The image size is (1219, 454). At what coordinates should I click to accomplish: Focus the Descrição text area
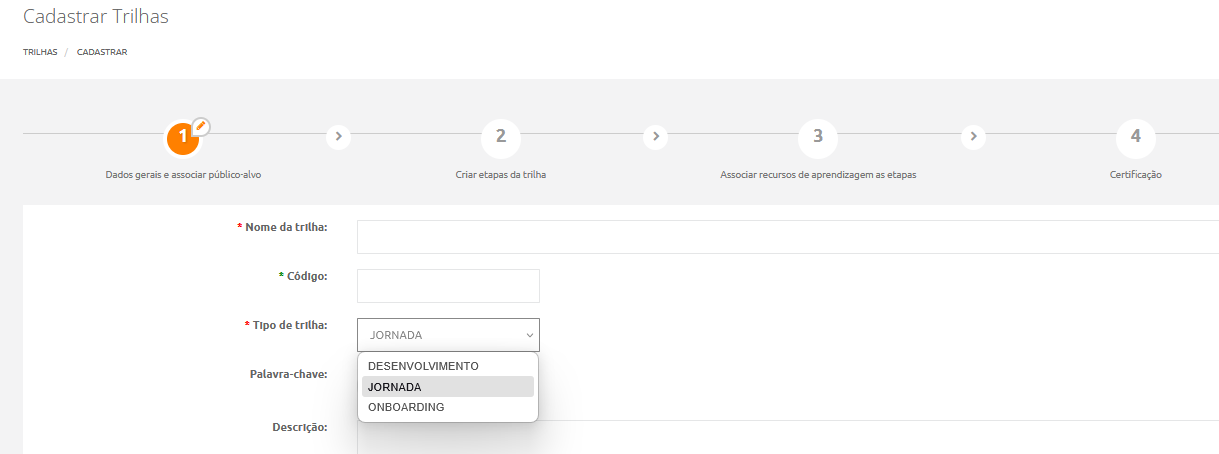787,437
